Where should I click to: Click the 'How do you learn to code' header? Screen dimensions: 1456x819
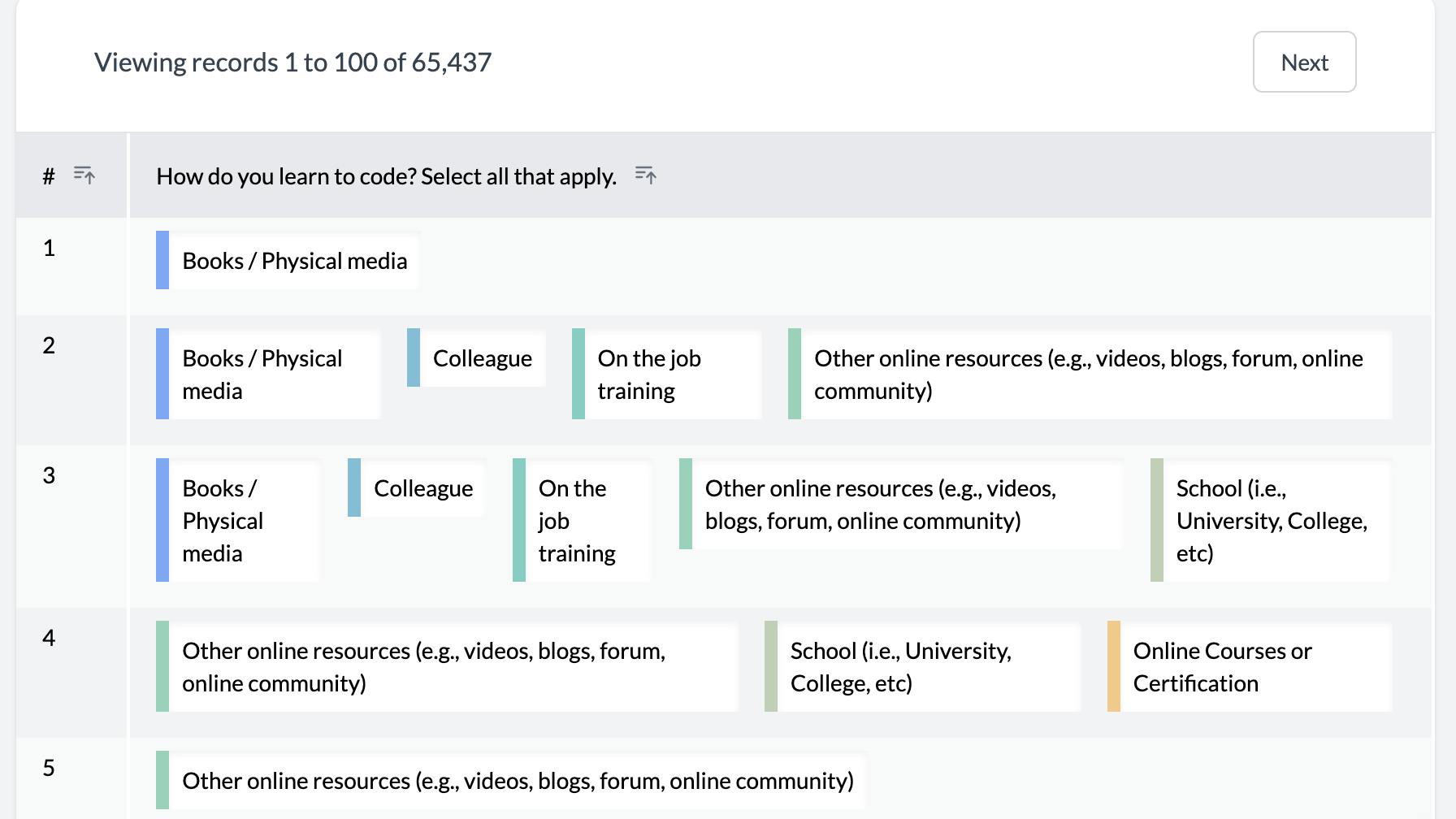tap(386, 176)
